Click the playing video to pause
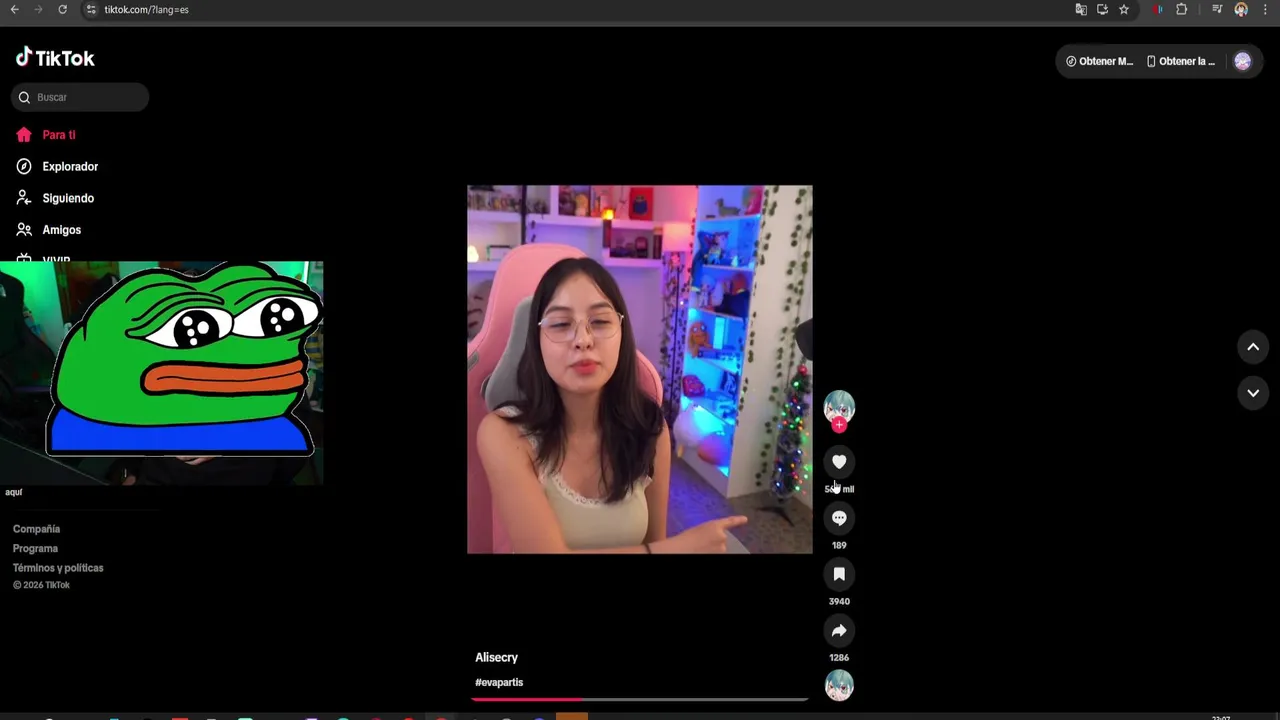The image size is (1280, 720). click(640, 369)
